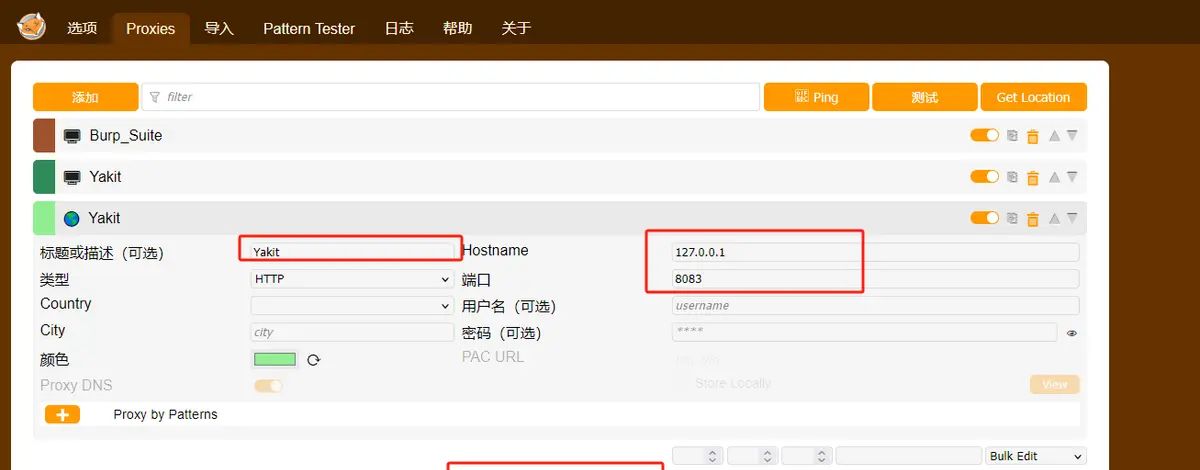This screenshot has width=1200, height=470.
Task: Duplicate the Burp_Suite proxy entry
Action: 1012,136
